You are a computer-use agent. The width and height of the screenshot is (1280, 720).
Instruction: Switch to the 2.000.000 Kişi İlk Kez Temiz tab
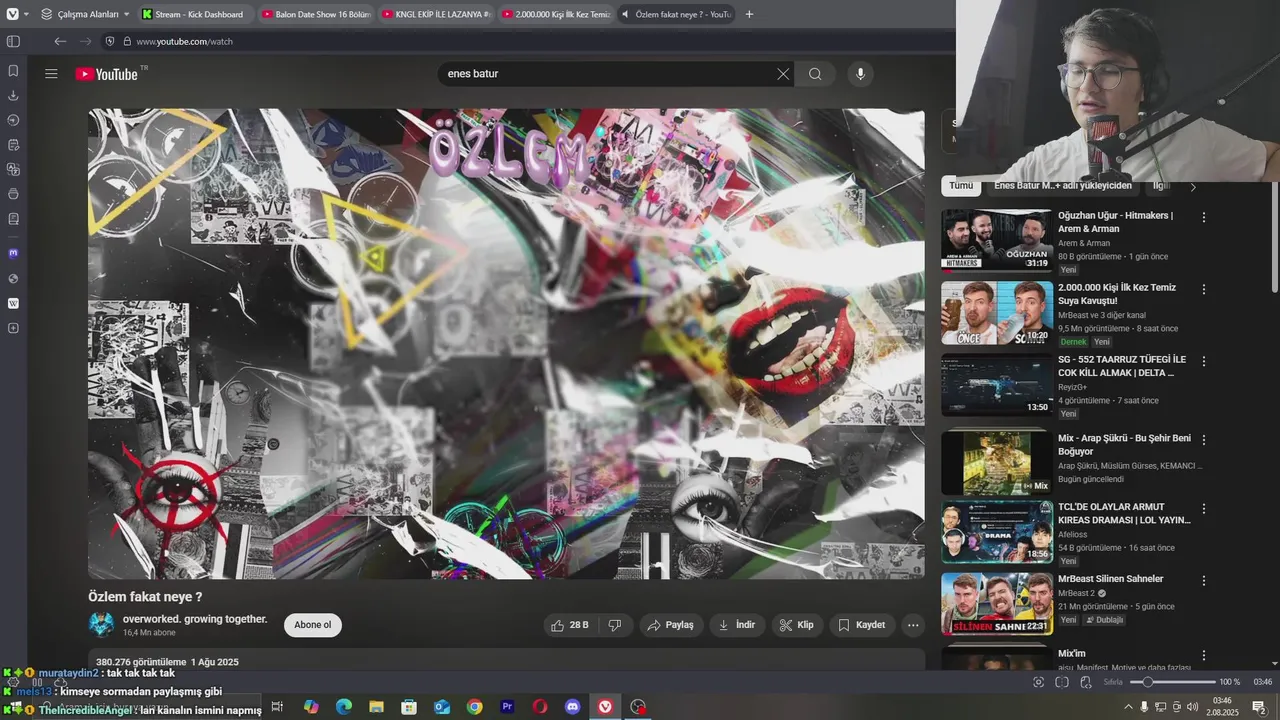click(556, 14)
